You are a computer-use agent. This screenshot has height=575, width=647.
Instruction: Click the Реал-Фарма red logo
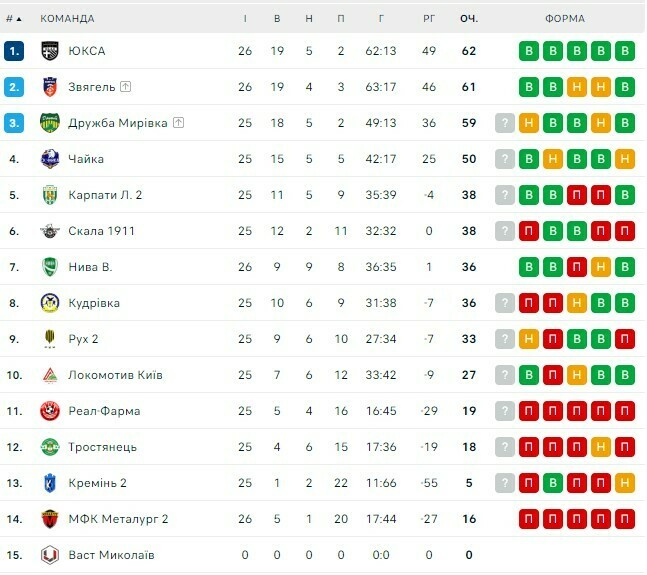click(50, 411)
